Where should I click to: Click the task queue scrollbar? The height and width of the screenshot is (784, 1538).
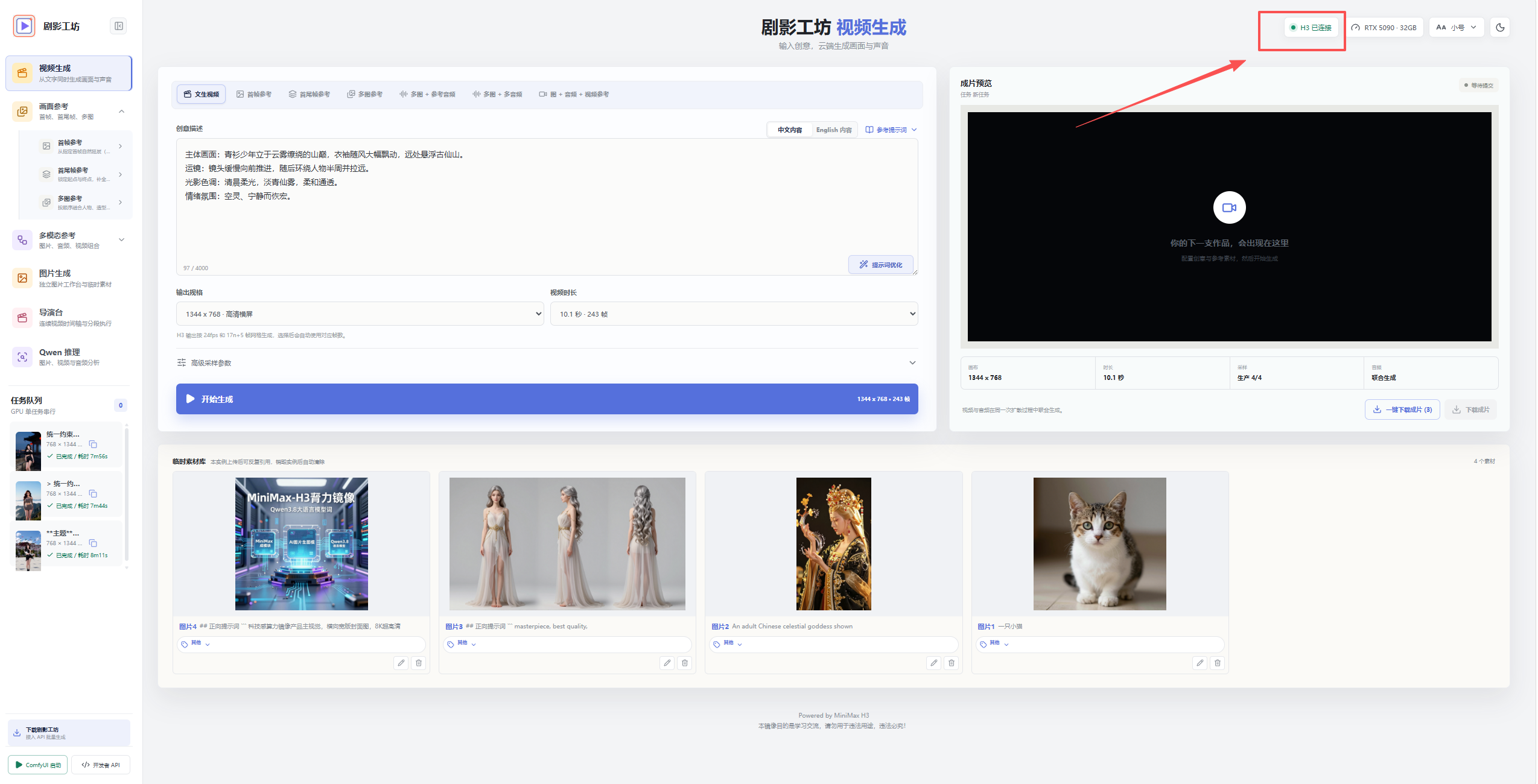click(x=127, y=495)
